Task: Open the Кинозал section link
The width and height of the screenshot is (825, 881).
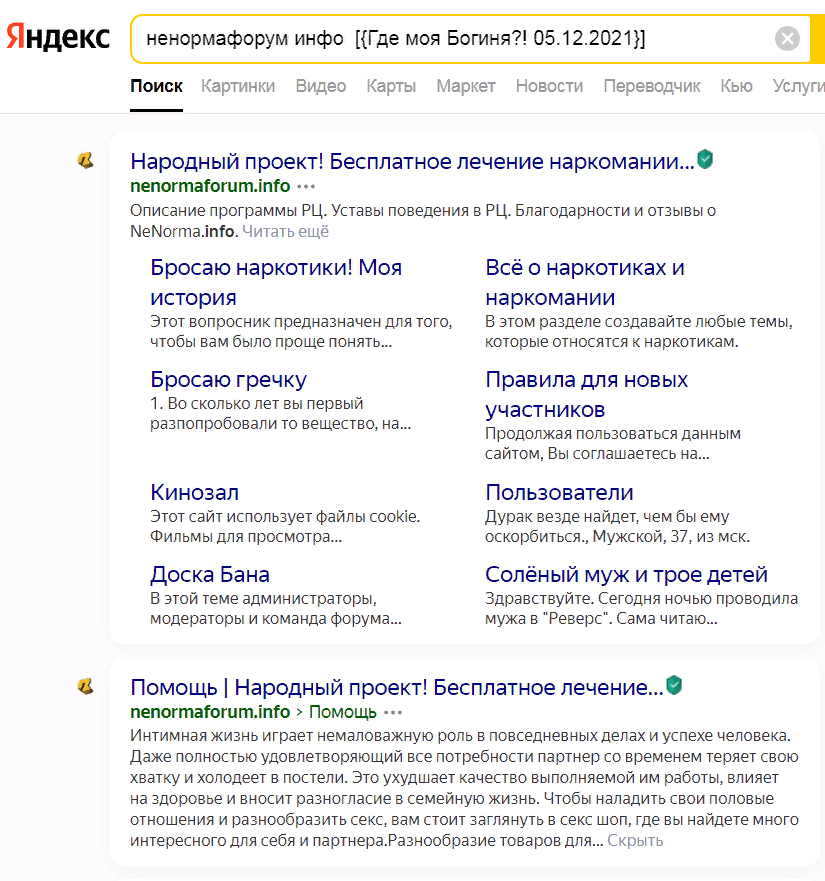Action: (x=196, y=490)
